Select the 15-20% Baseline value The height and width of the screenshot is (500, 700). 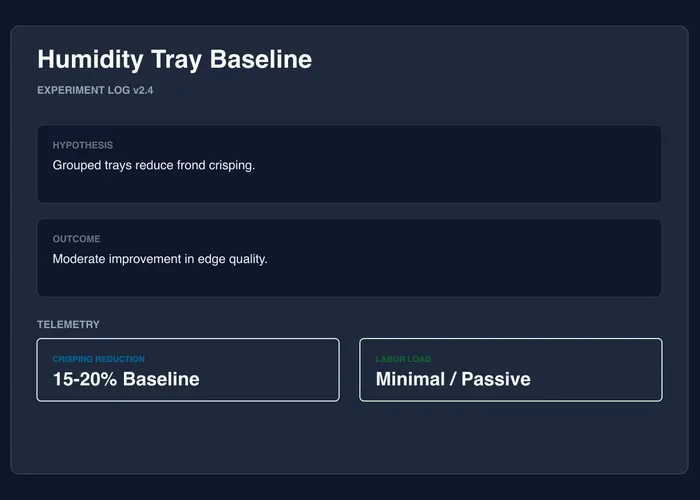click(126, 379)
